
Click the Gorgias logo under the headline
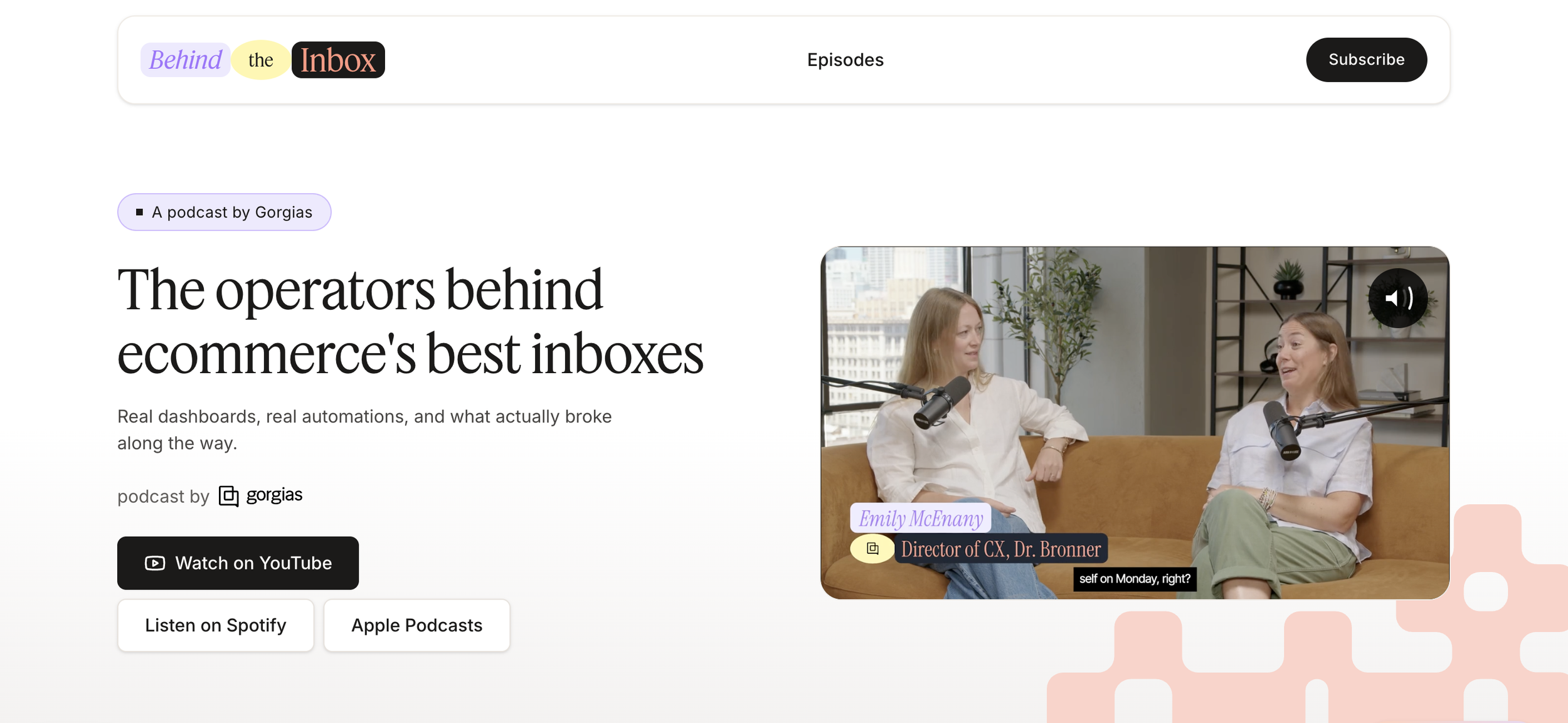pos(260,495)
